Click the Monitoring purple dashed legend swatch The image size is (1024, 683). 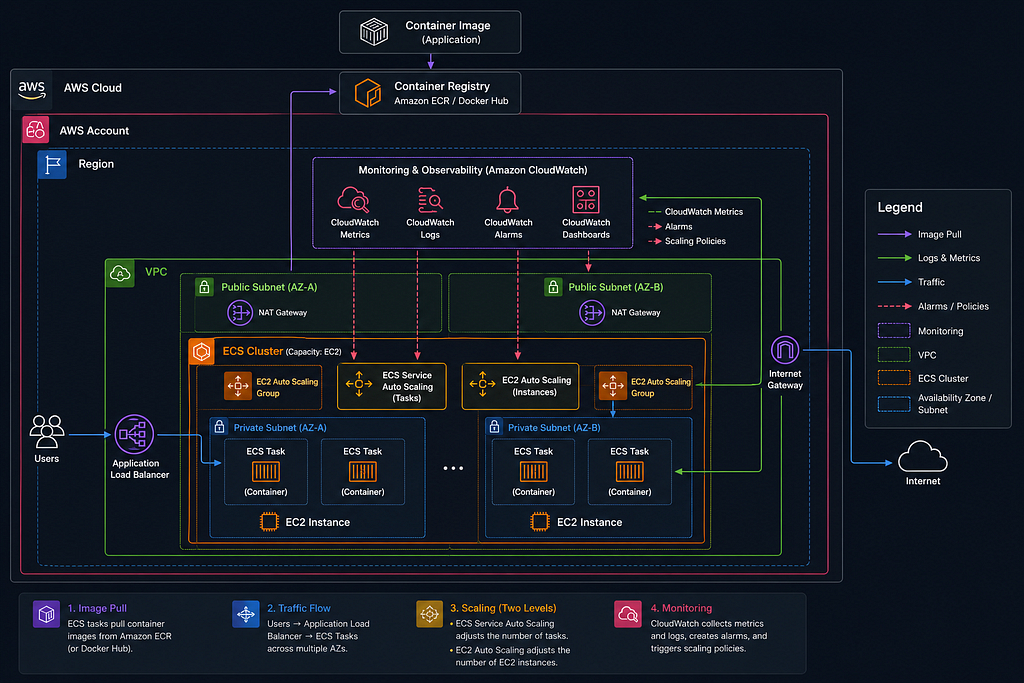click(x=894, y=330)
